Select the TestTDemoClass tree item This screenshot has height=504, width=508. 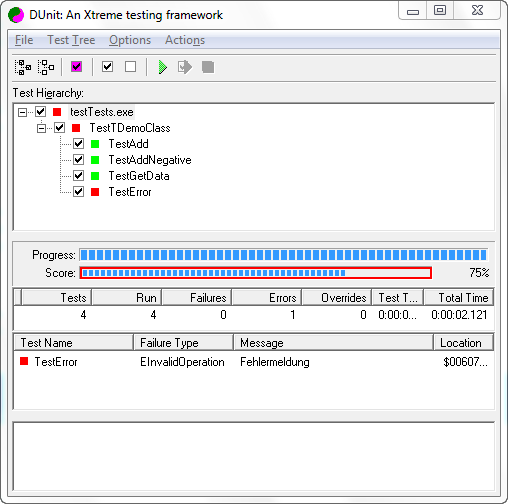(130, 128)
